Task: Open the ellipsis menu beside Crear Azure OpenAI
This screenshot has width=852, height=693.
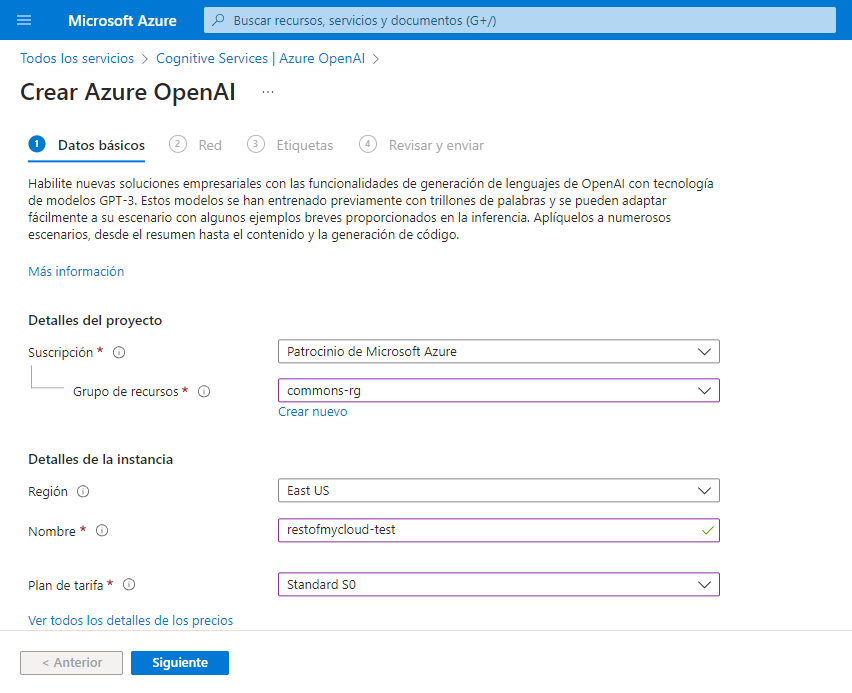Action: click(x=268, y=92)
